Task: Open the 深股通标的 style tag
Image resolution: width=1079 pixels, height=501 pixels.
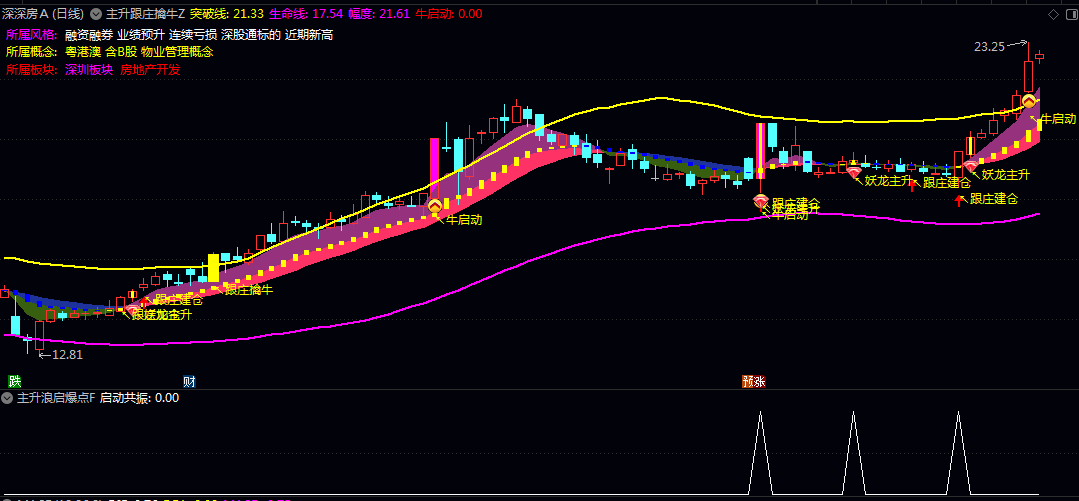Action: coord(250,34)
